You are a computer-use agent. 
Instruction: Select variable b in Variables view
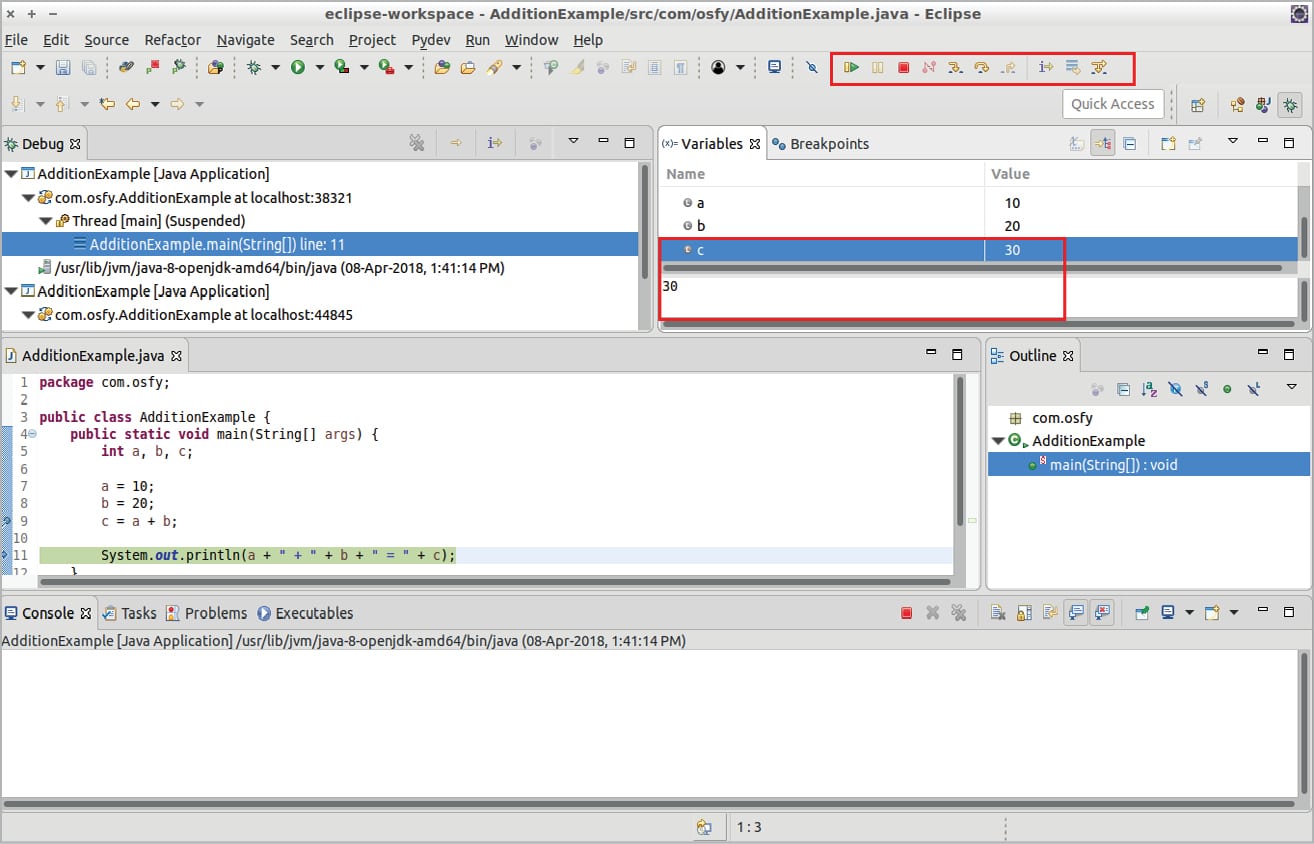click(700, 226)
